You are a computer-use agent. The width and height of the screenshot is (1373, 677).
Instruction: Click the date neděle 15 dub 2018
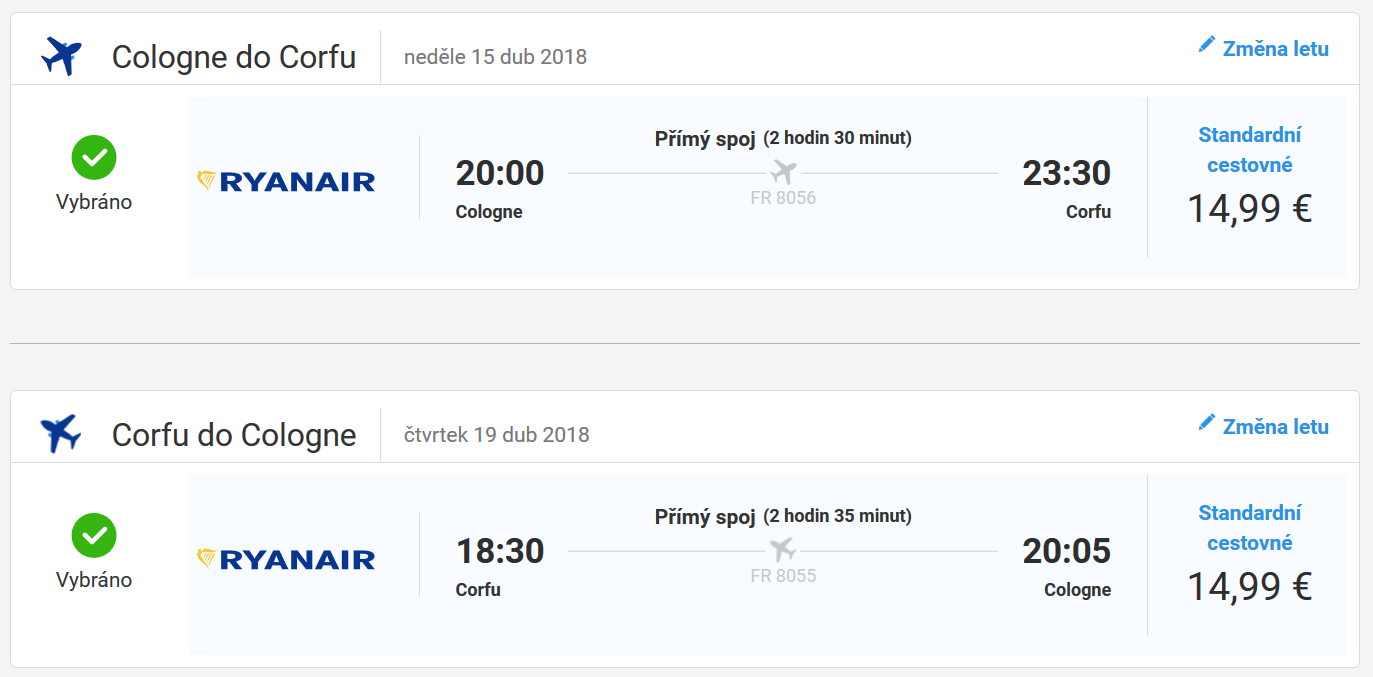[x=495, y=57]
